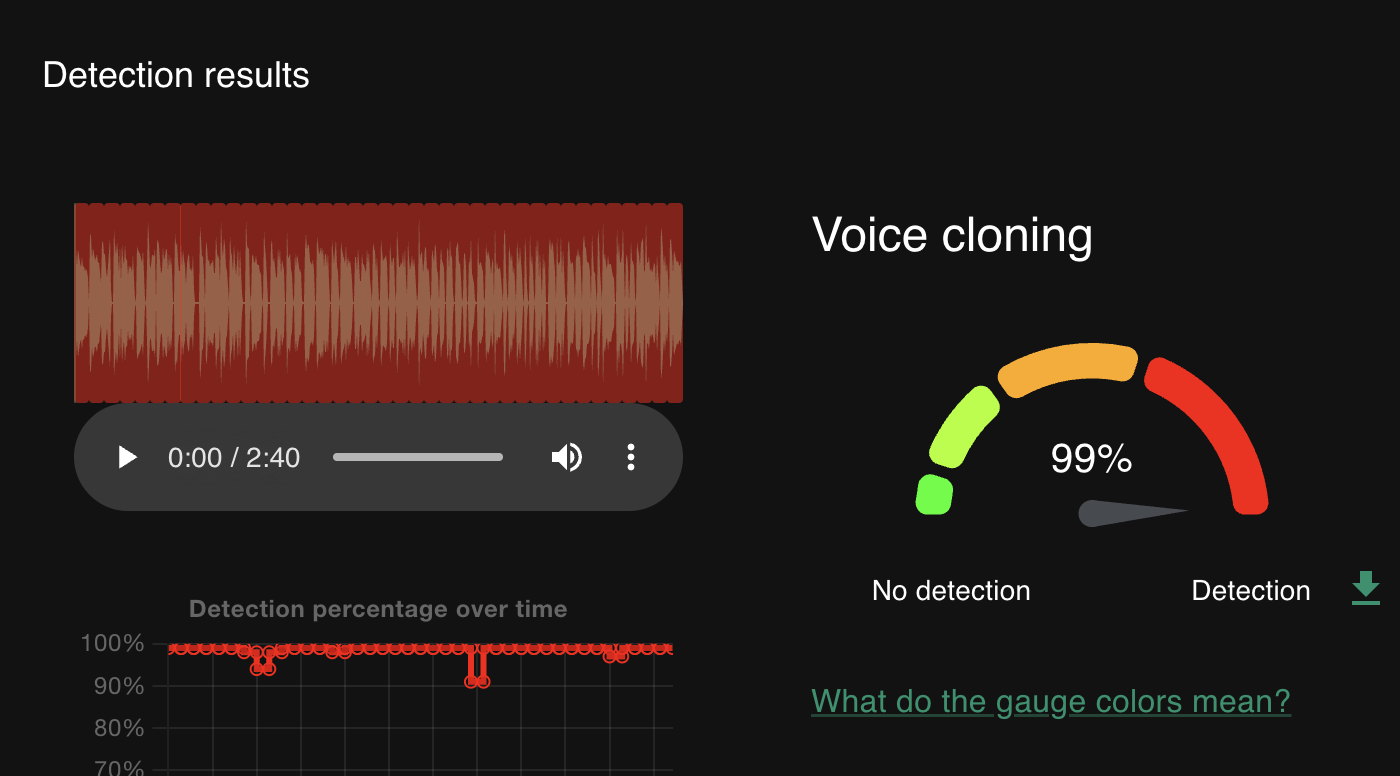
Task: Play the audio recording
Action: [x=127, y=458]
